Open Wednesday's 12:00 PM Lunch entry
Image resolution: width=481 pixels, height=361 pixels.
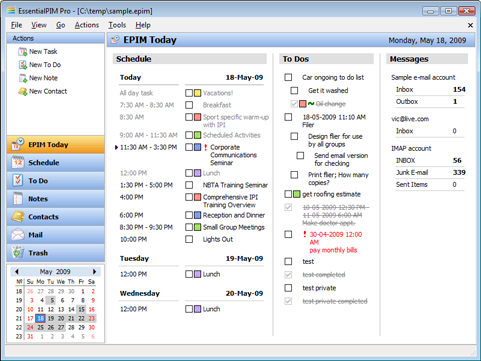211,309
